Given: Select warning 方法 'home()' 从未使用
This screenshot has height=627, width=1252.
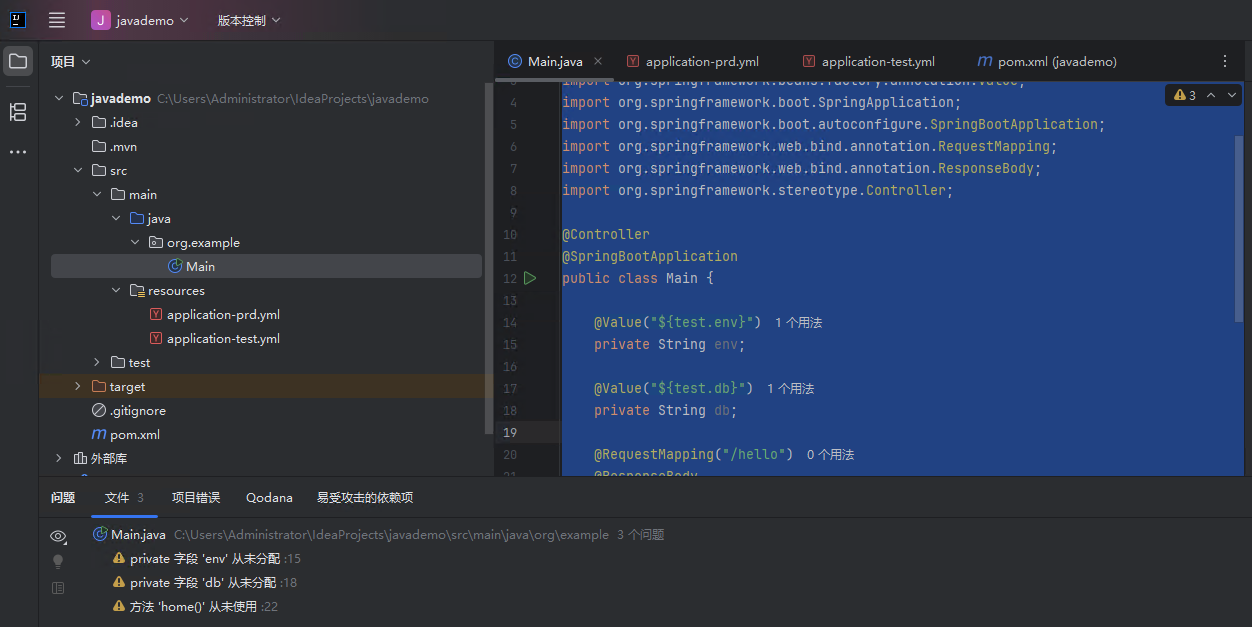Looking at the screenshot, I should [195, 607].
